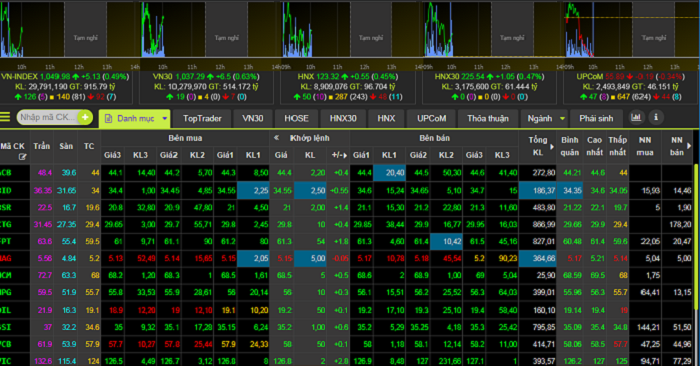Toggle the +/- change column arrow
Viewport: 700px width, 366px height.
coord(345,155)
